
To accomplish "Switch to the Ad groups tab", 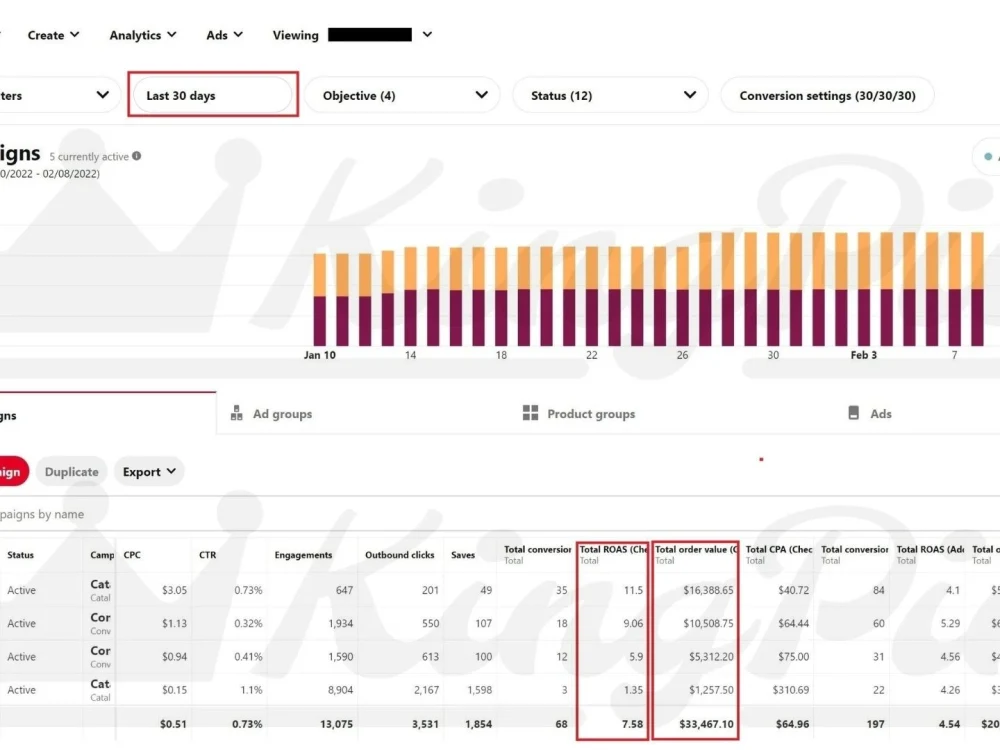I will click(x=272, y=414).
